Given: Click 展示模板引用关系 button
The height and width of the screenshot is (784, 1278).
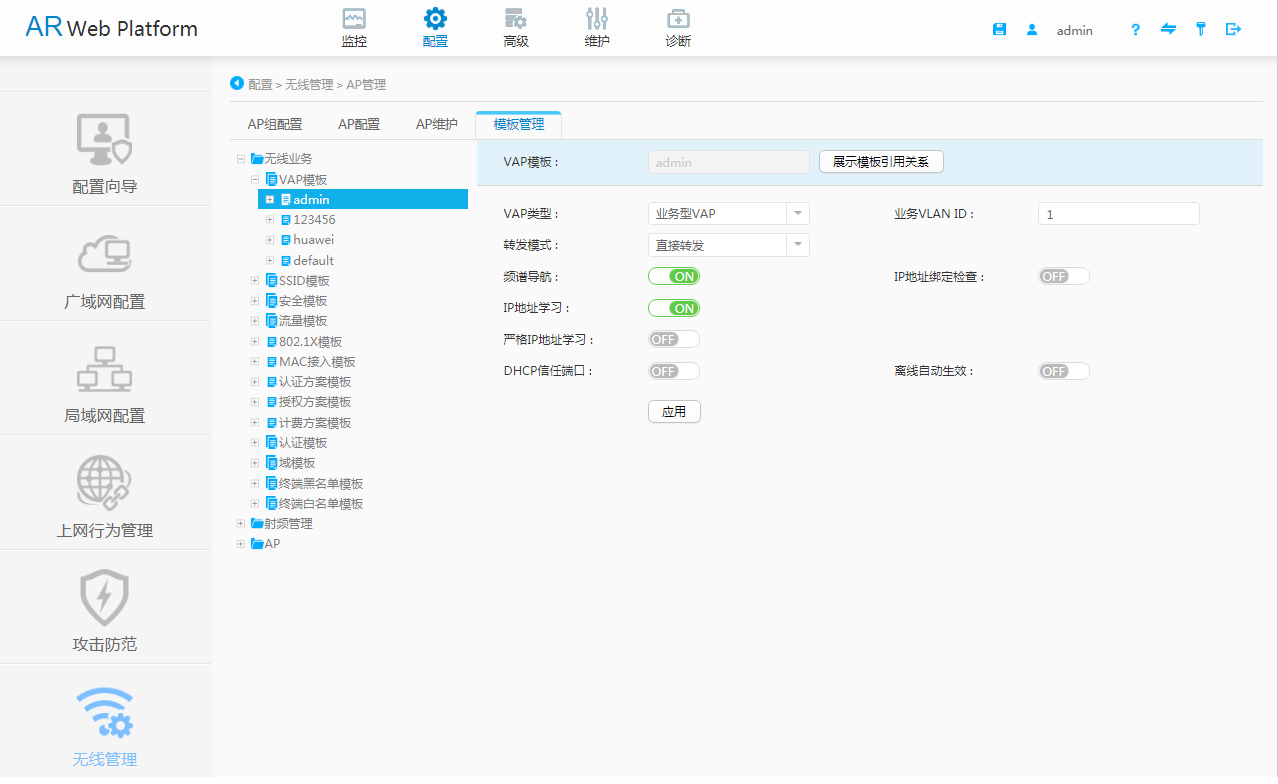Looking at the screenshot, I should (x=880, y=161).
